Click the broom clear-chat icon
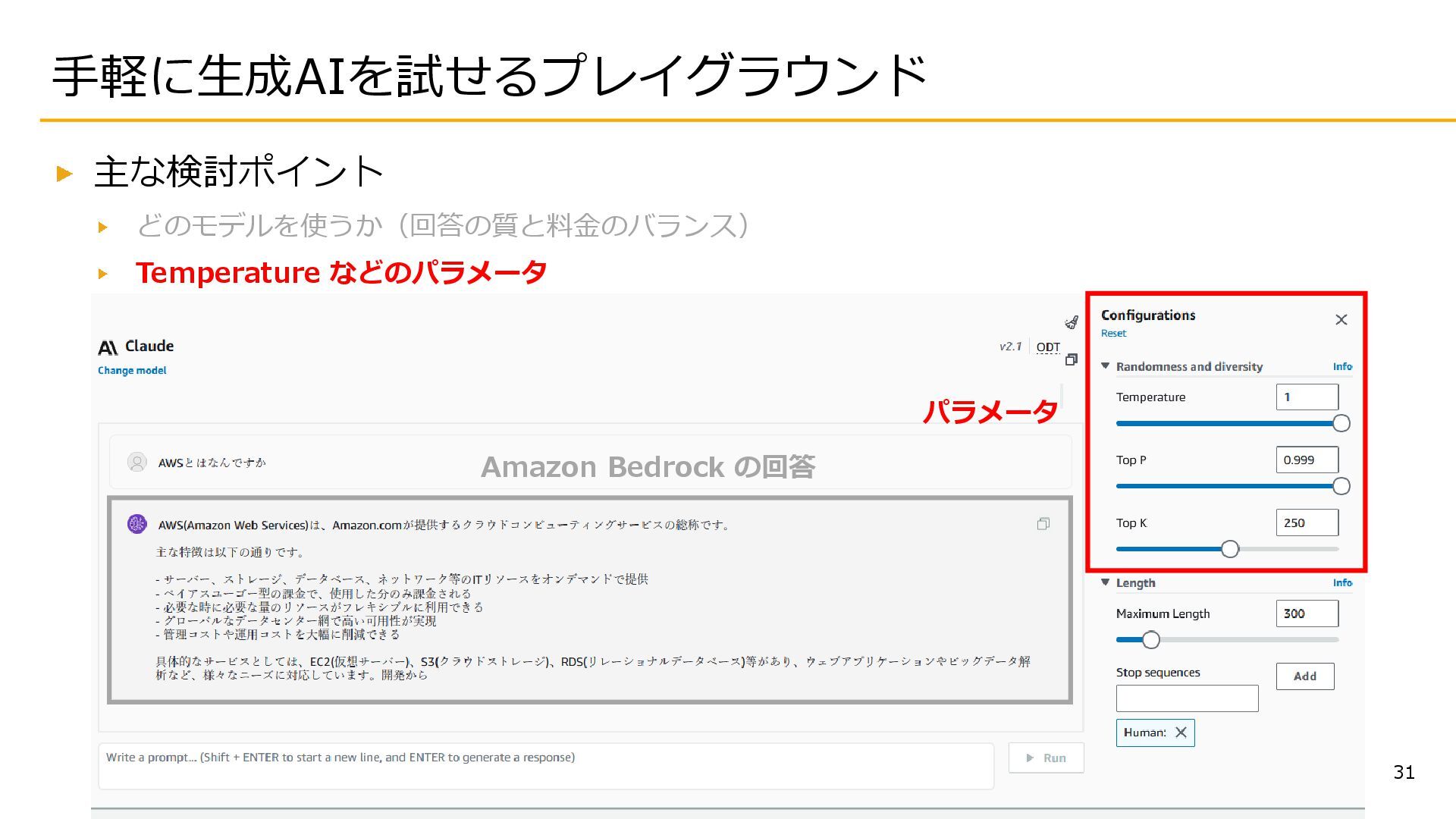The width and height of the screenshot is (1456, 819). click(x=1072, y=322)
